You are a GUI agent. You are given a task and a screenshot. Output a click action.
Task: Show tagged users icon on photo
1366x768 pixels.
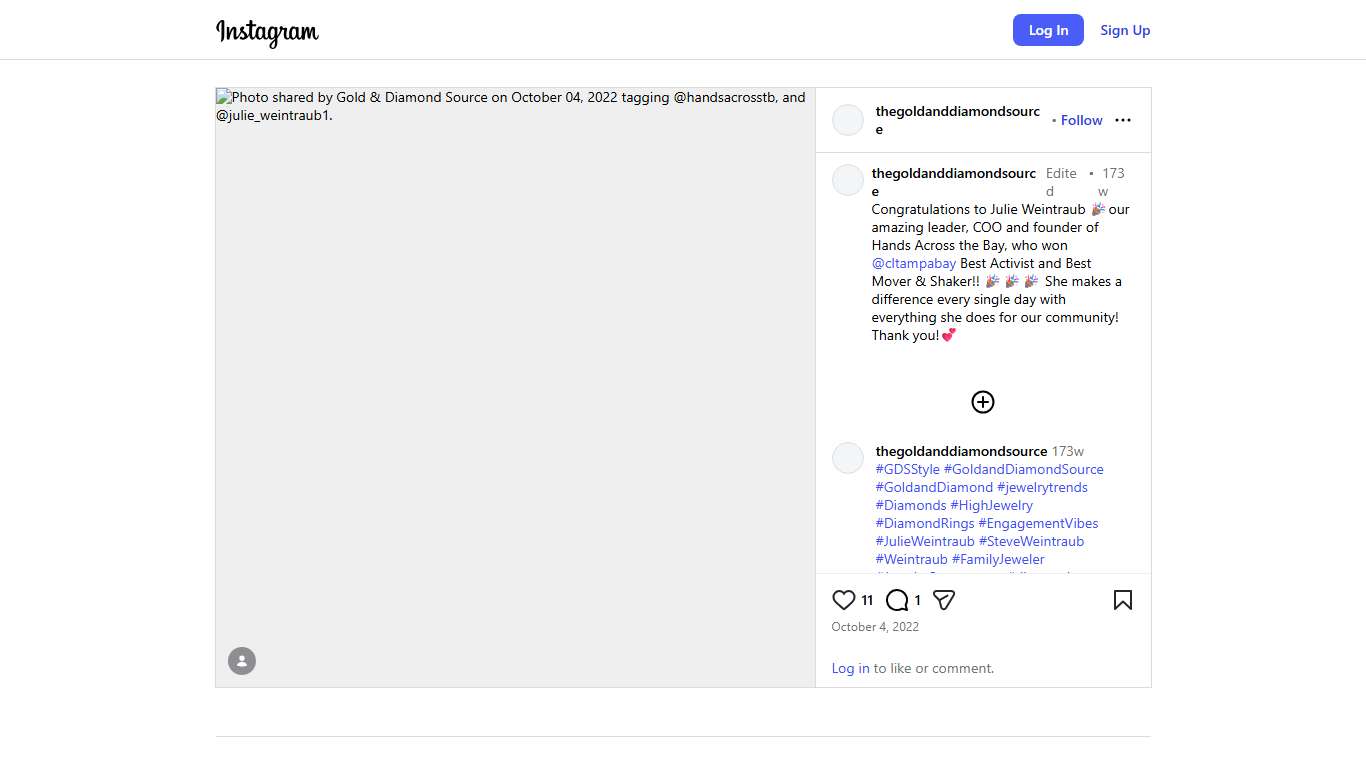pos(242,661)
